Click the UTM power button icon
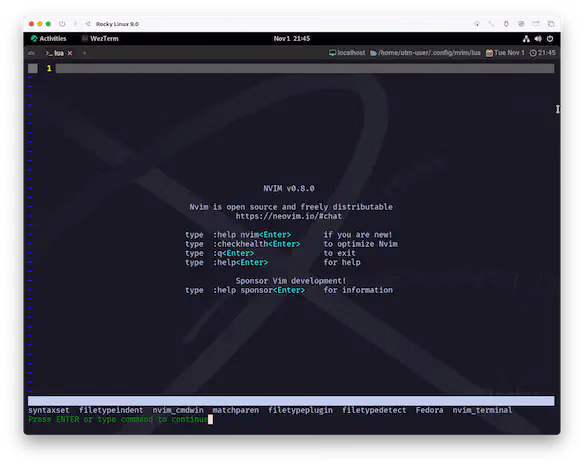The height and width of the screenshot is (466, 584). [62, 24]
